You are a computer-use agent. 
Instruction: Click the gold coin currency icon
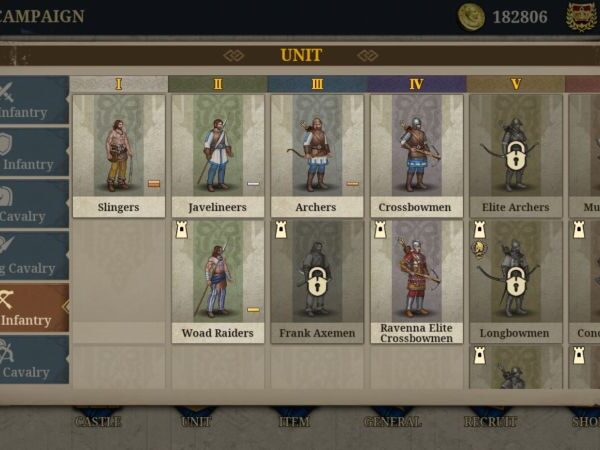(x=471, y=16)
